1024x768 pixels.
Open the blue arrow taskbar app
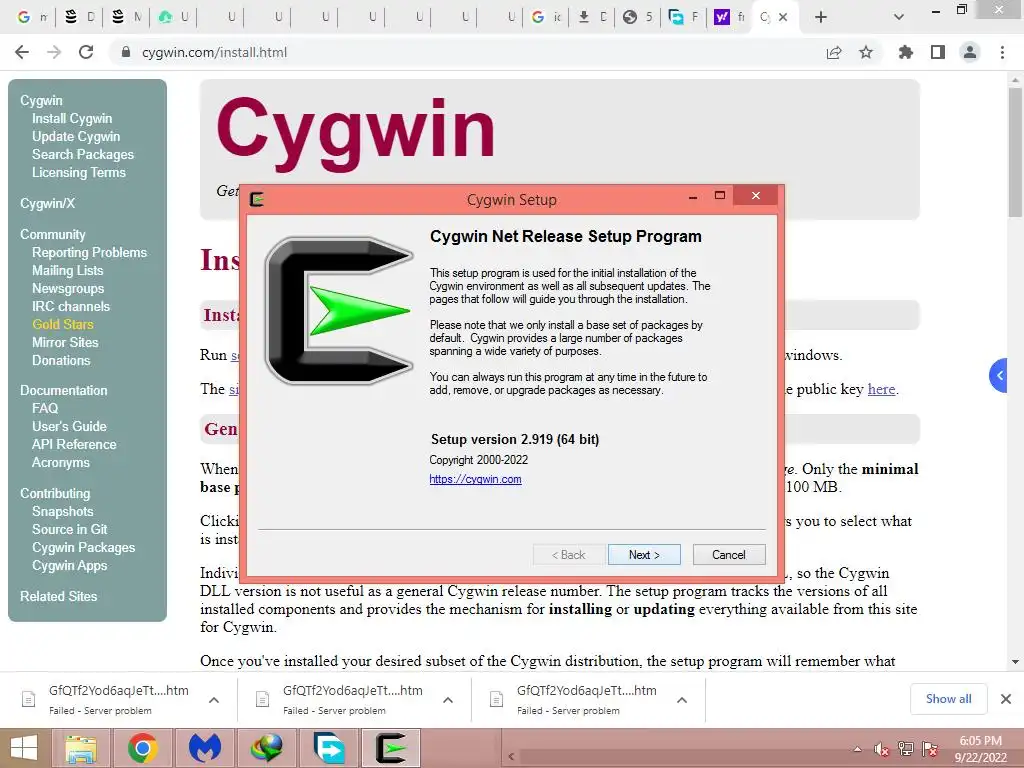click(329, 748)
